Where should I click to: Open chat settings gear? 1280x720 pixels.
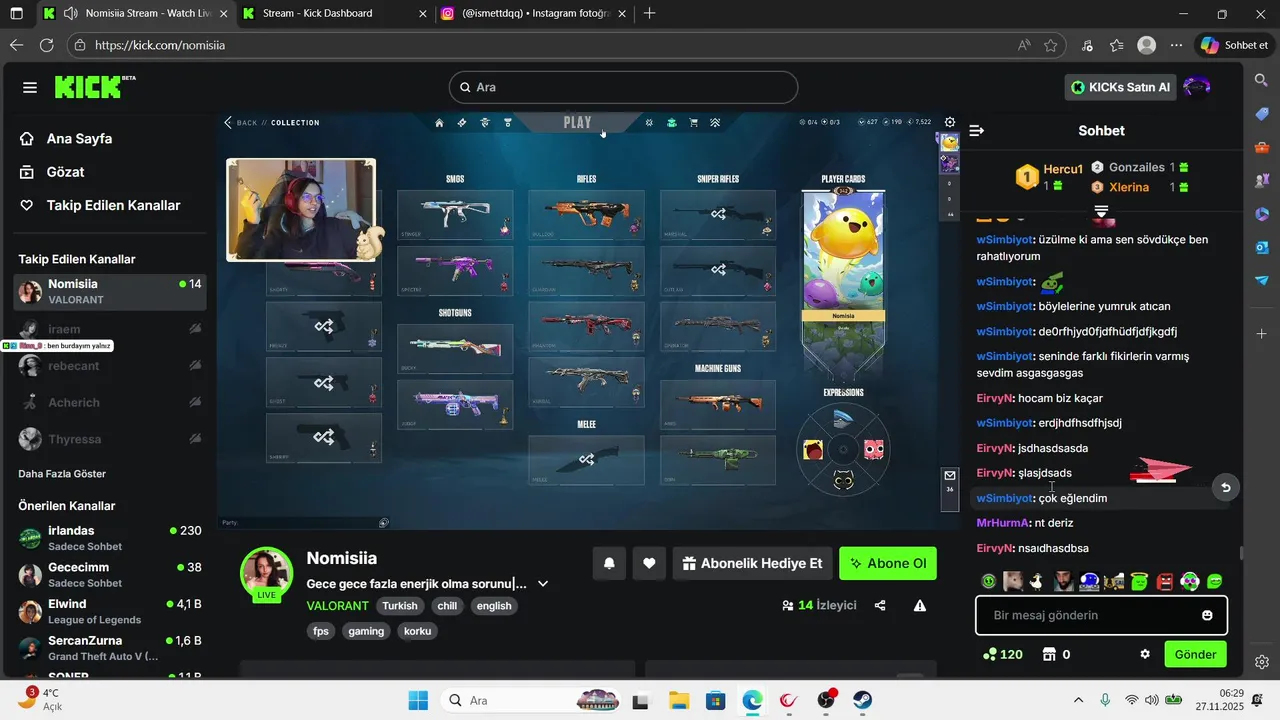click(x=1145, y=654)
